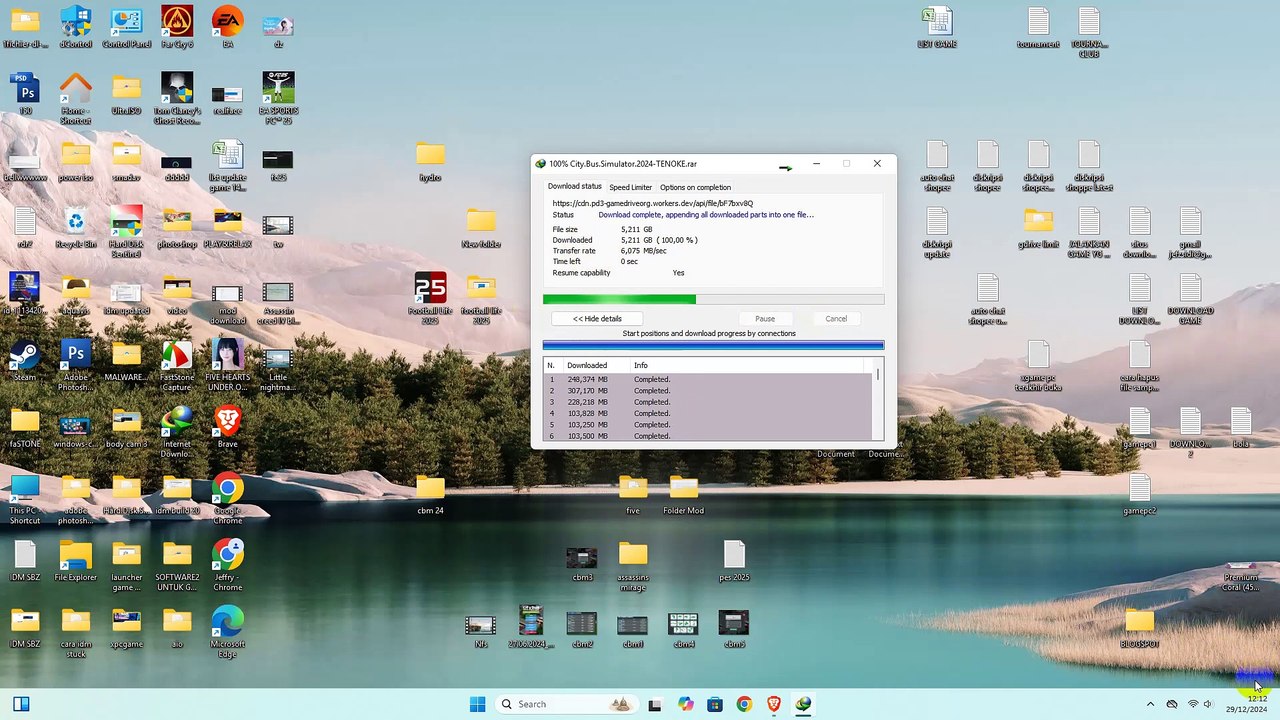Open Microsoft Store from the taskbar
This screenshot has height=720, width=1280.
coord(714,704)
